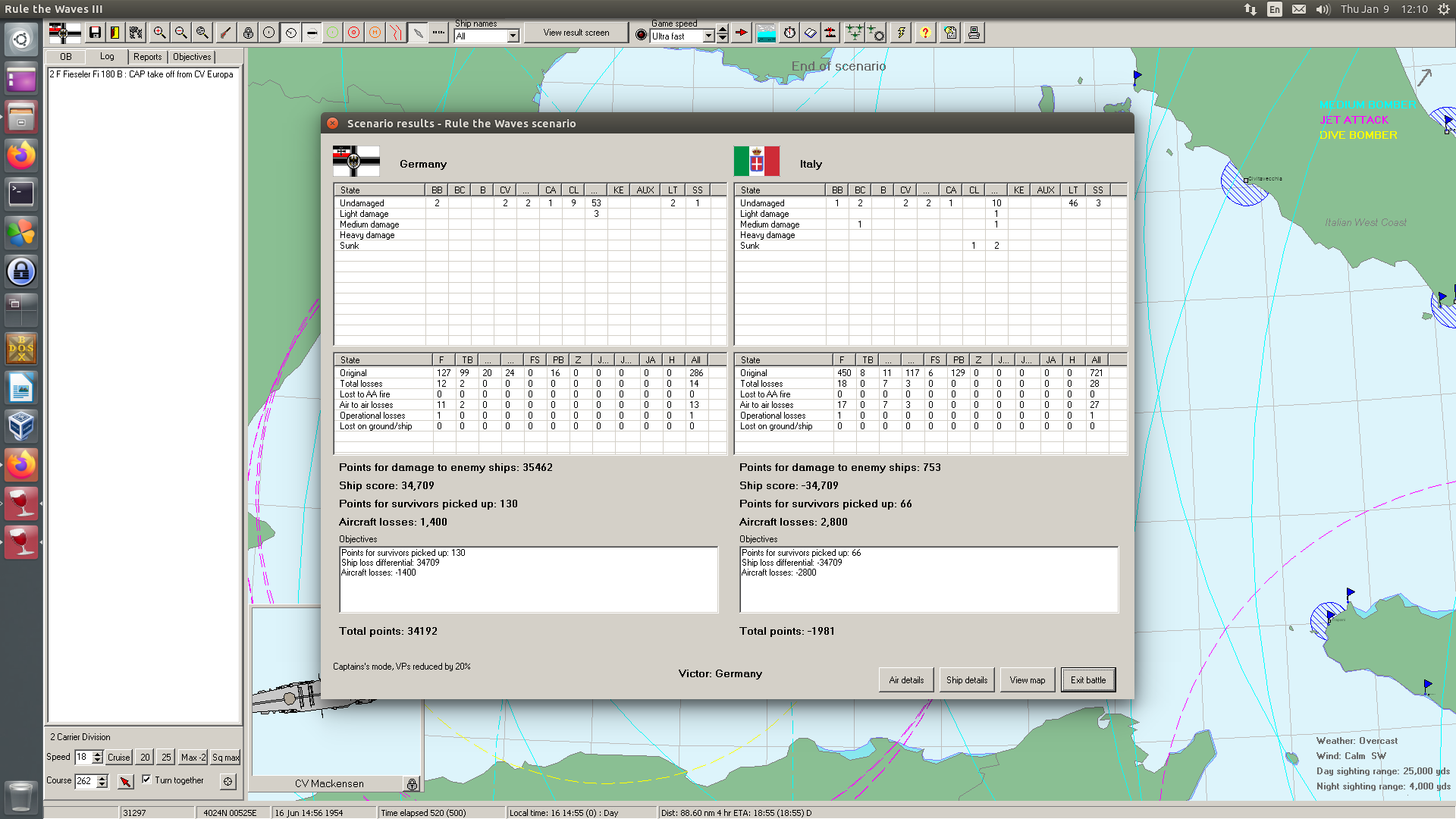Click the Game speed spinner arrows

pyautogui.click(x=723, y=33)
